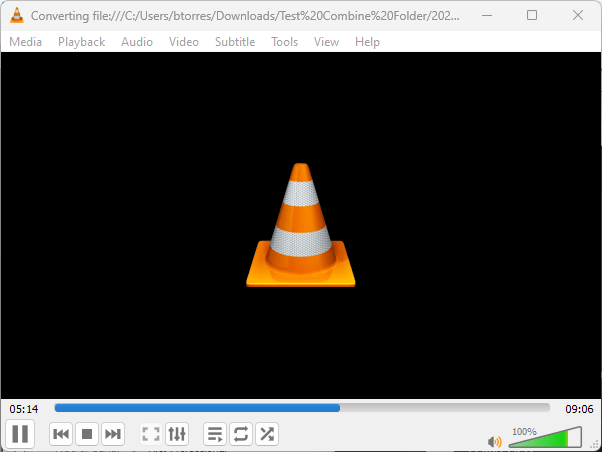The width and height of the screenshot is (602, 452).
Task: Open the Subtitle menu
Action: tap(235, 41)
